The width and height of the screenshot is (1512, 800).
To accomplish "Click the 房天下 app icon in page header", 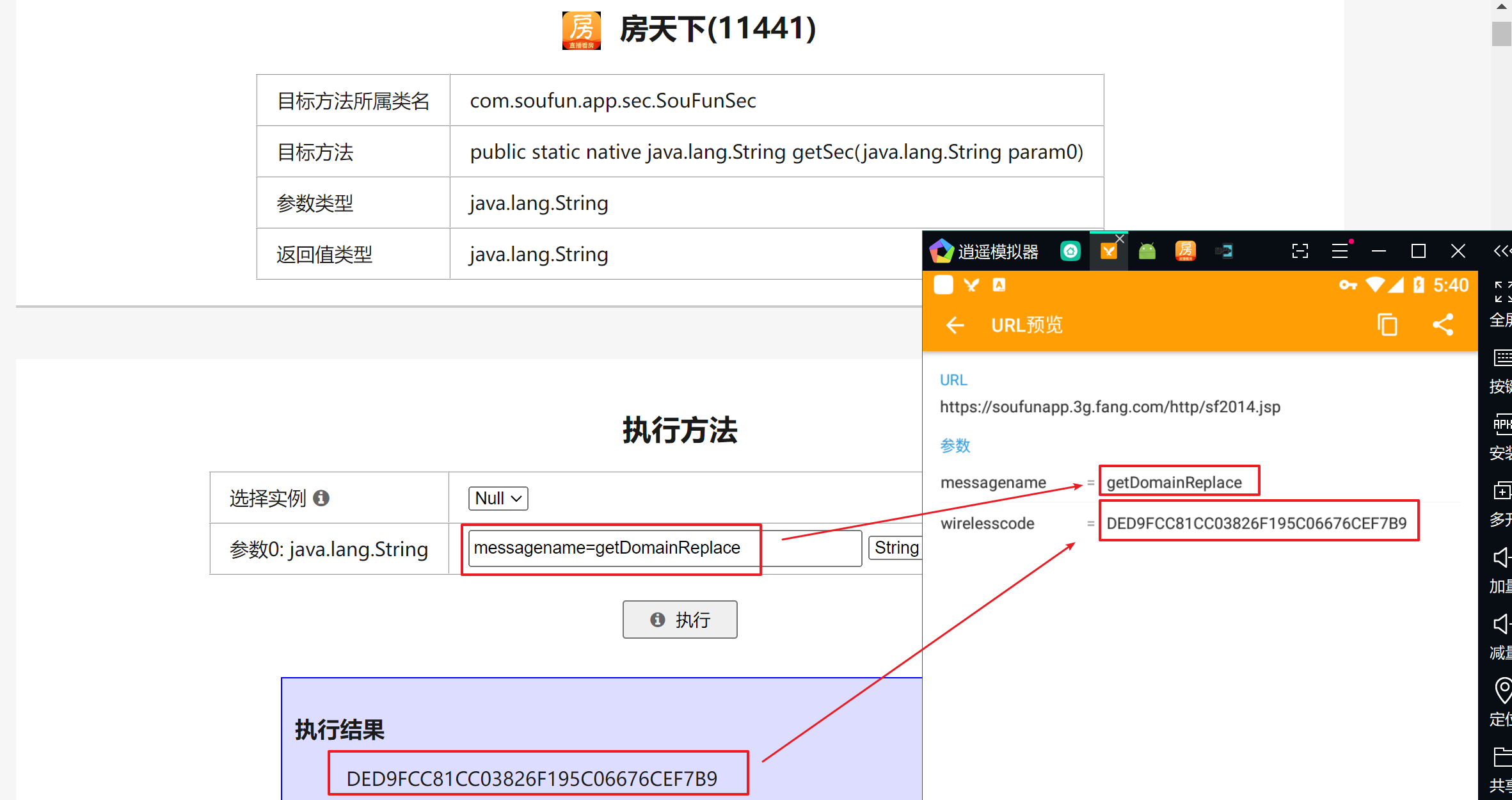I will pos(582,30).
